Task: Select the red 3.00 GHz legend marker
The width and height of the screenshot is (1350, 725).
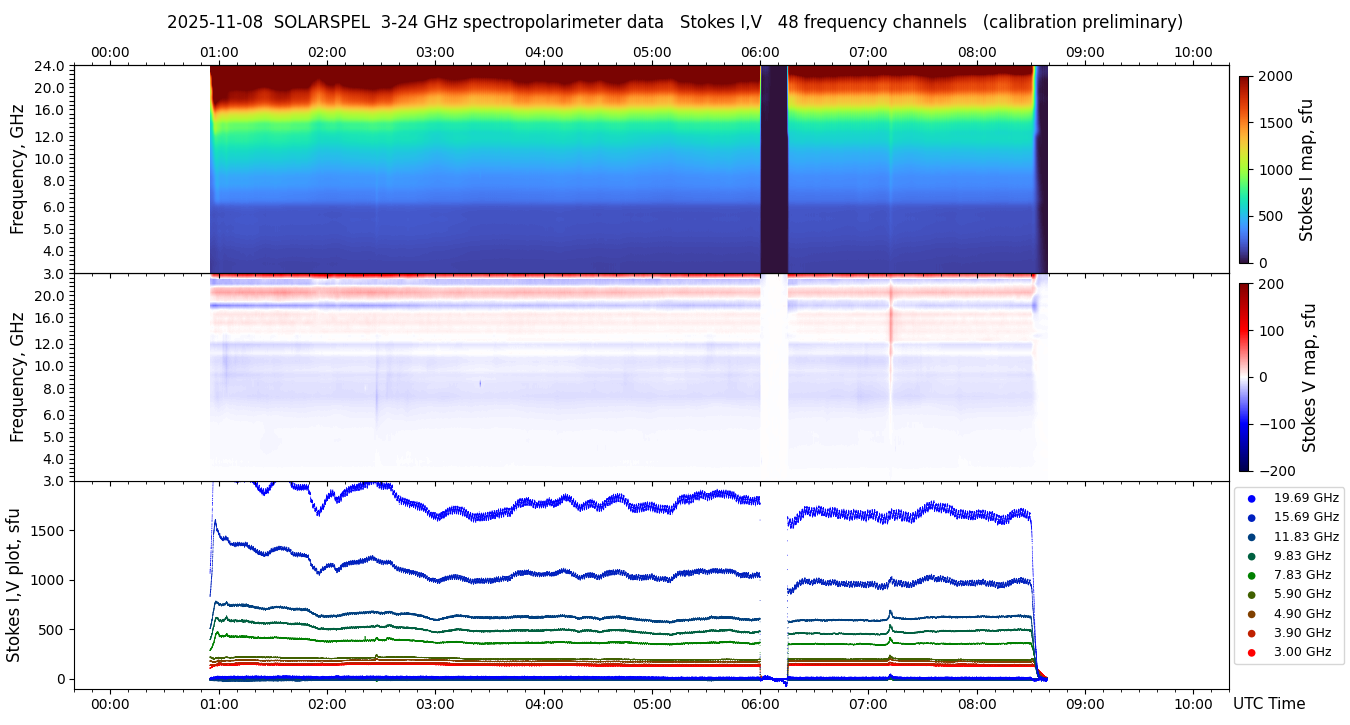Action: pos(1251,652)
